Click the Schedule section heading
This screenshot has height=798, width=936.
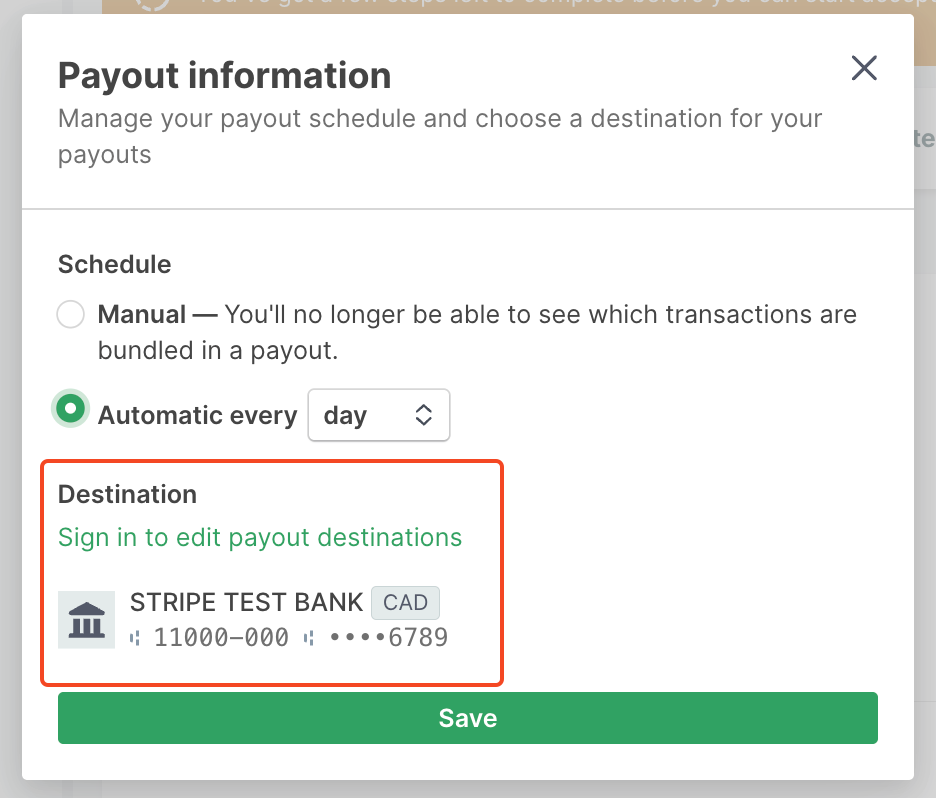pyautogui.click(x=114, y=264)
